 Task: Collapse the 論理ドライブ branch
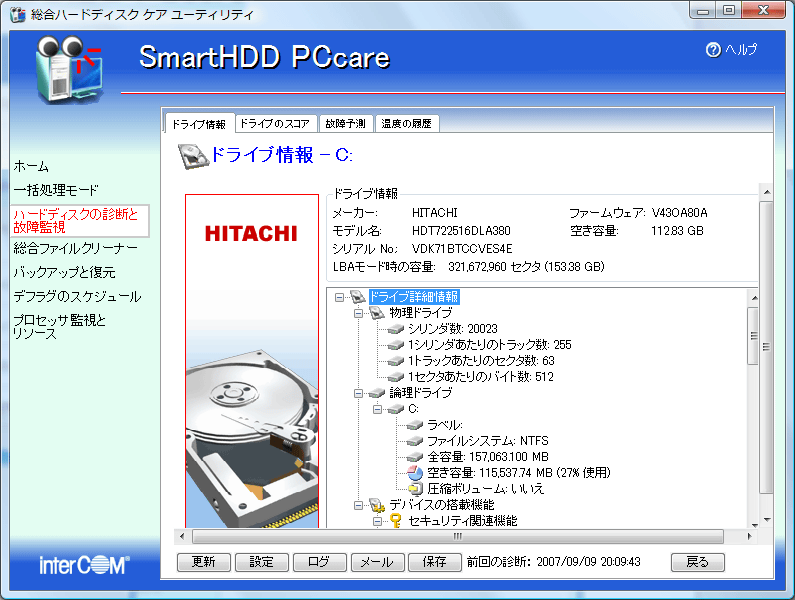(x=358, y=394)
